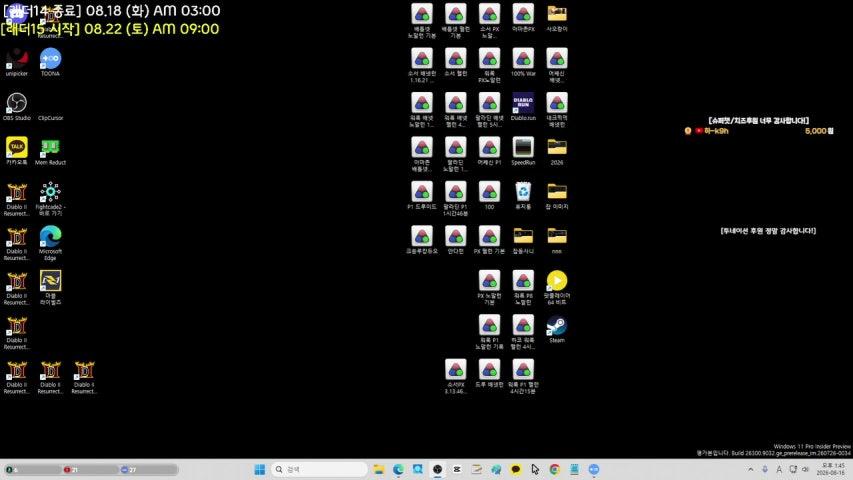Open the Windows Start menu
Image resolution: width=853 pixels, height=480 pixels.
(x=259, y=469)
